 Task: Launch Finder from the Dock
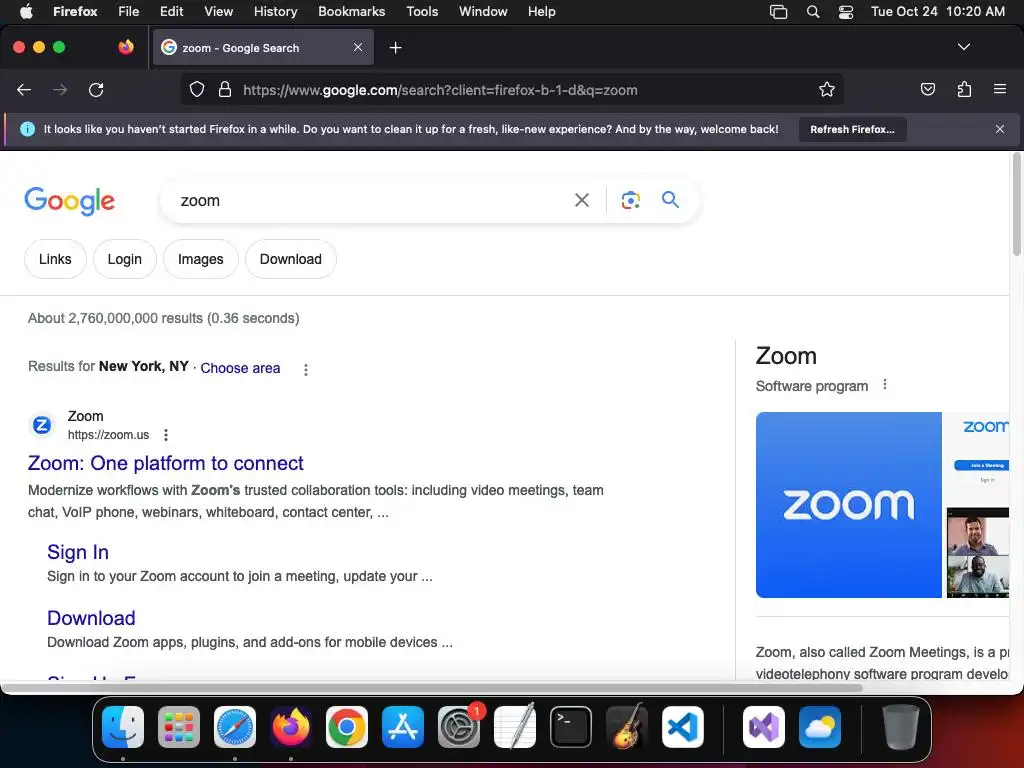[x=123, y=727]
